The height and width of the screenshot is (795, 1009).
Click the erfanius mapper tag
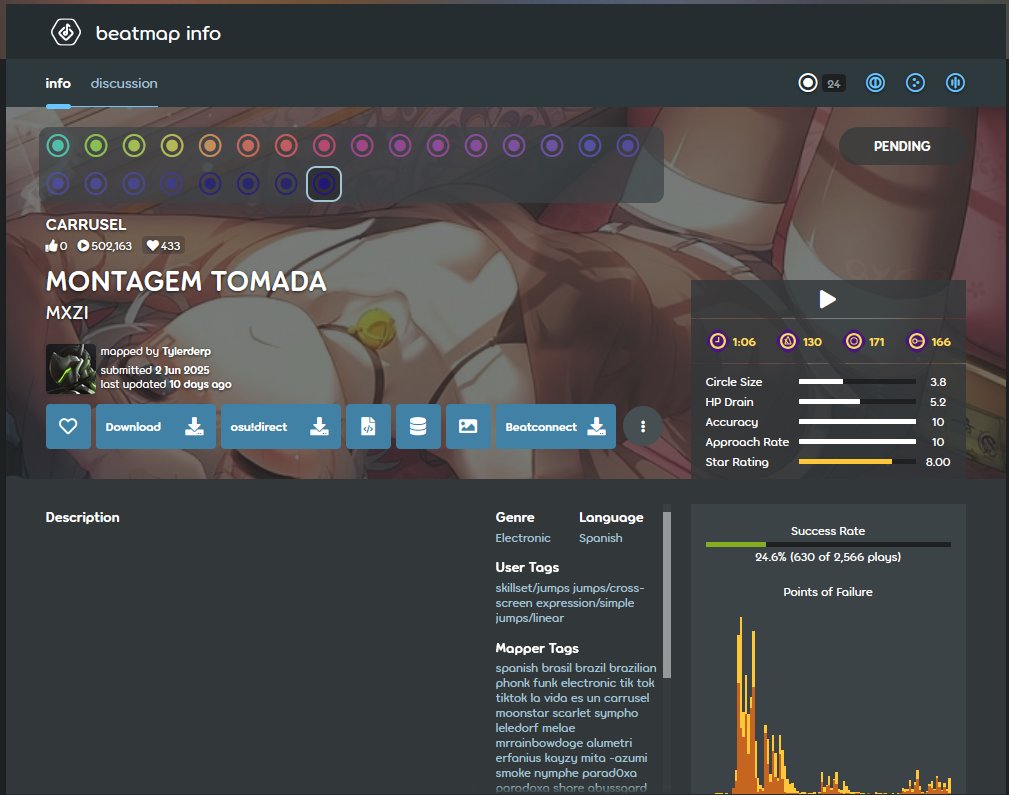518,758
